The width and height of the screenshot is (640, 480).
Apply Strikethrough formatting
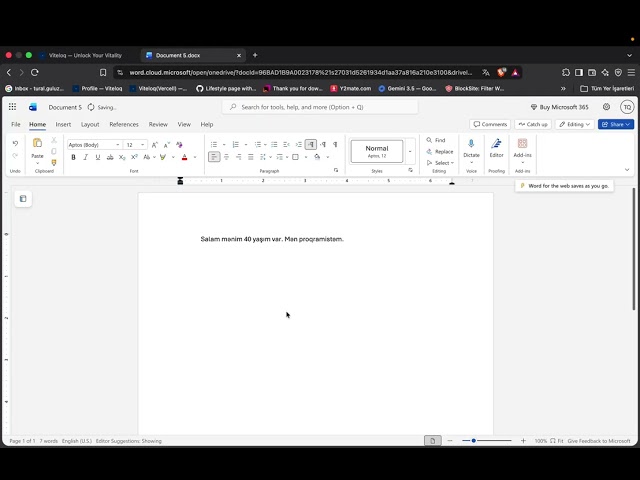(110, 157)
